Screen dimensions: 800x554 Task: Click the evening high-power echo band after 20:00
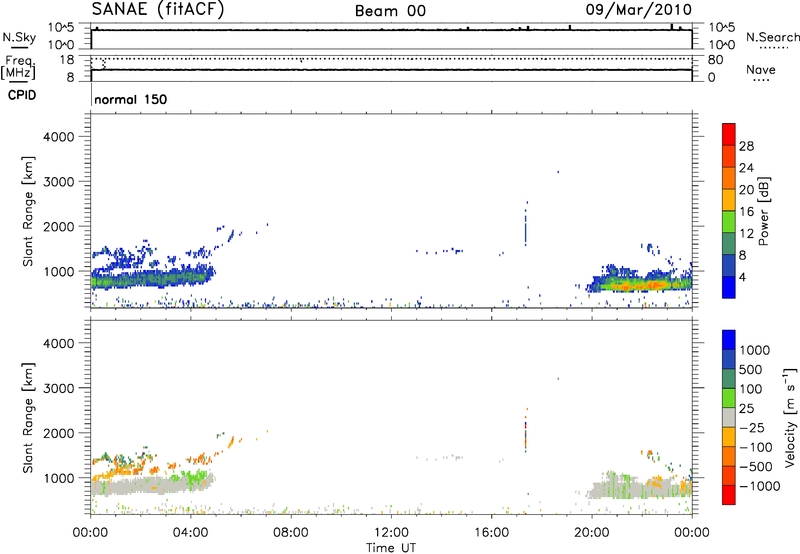(640, 284)
